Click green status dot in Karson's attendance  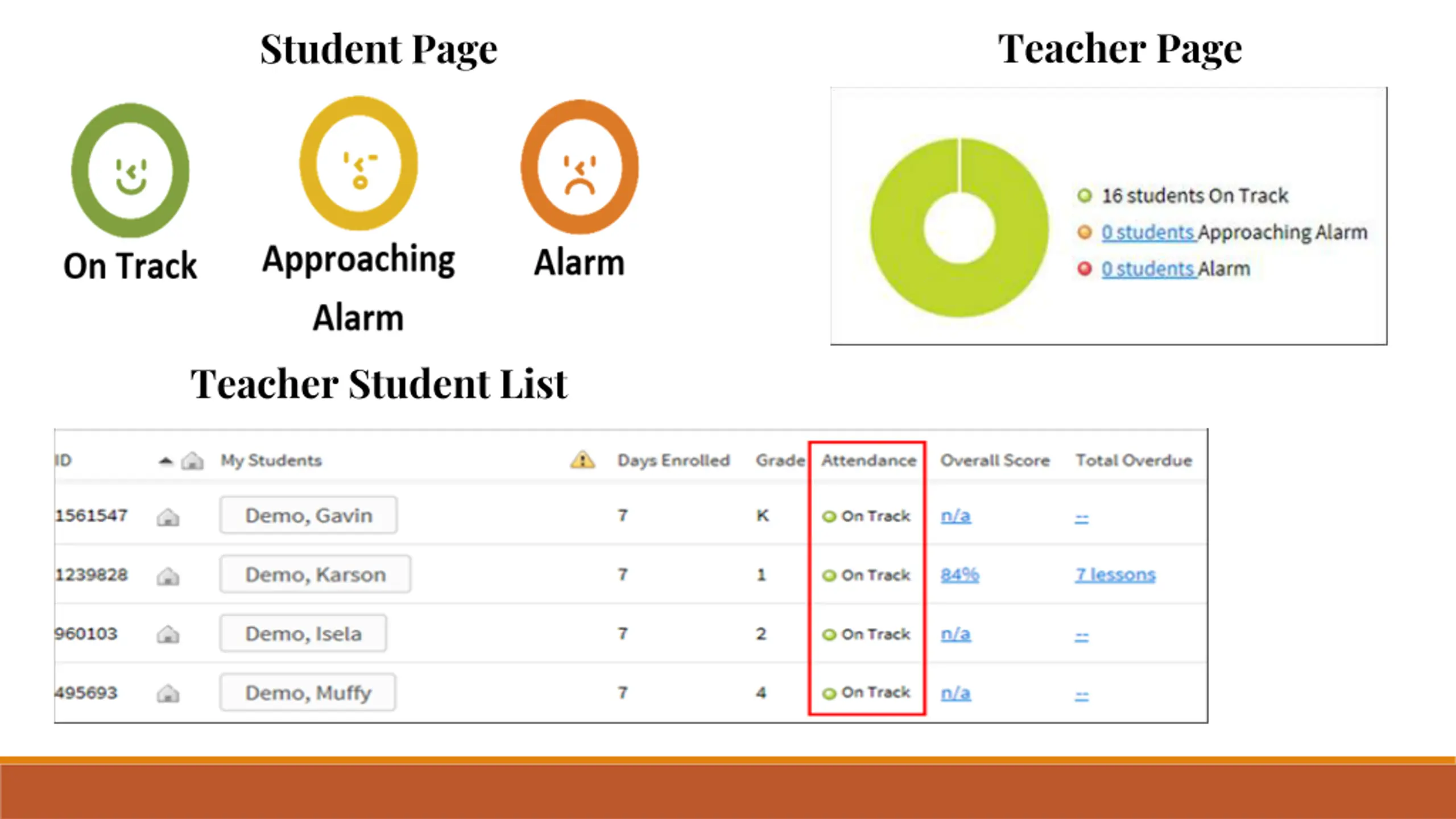829,576
